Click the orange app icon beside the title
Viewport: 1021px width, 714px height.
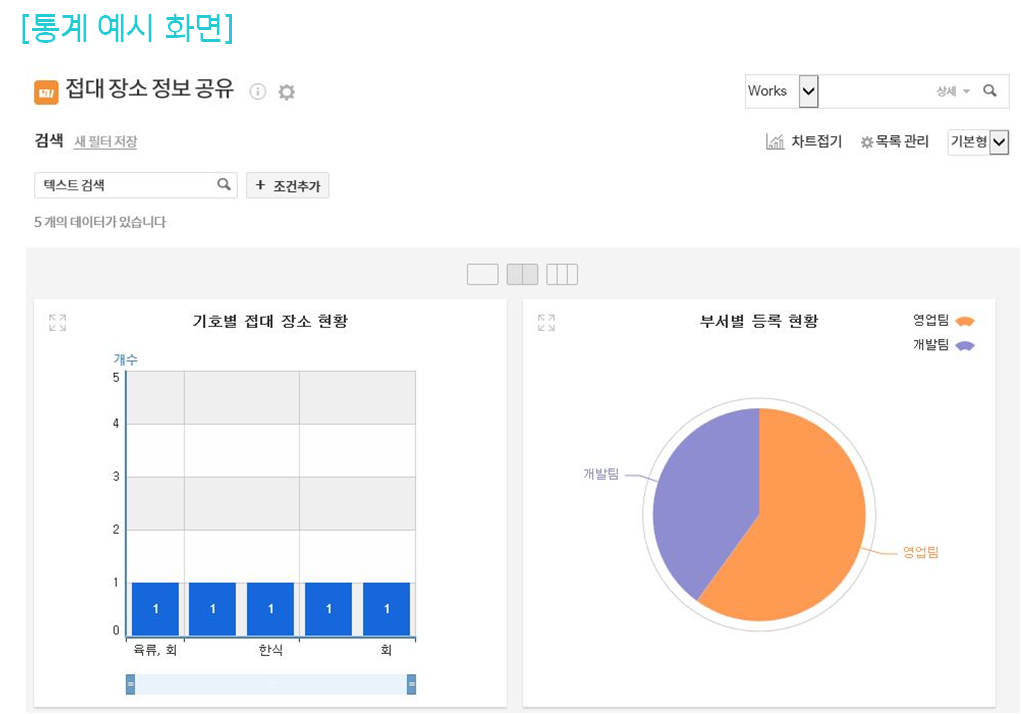click(x=46, y=92)
